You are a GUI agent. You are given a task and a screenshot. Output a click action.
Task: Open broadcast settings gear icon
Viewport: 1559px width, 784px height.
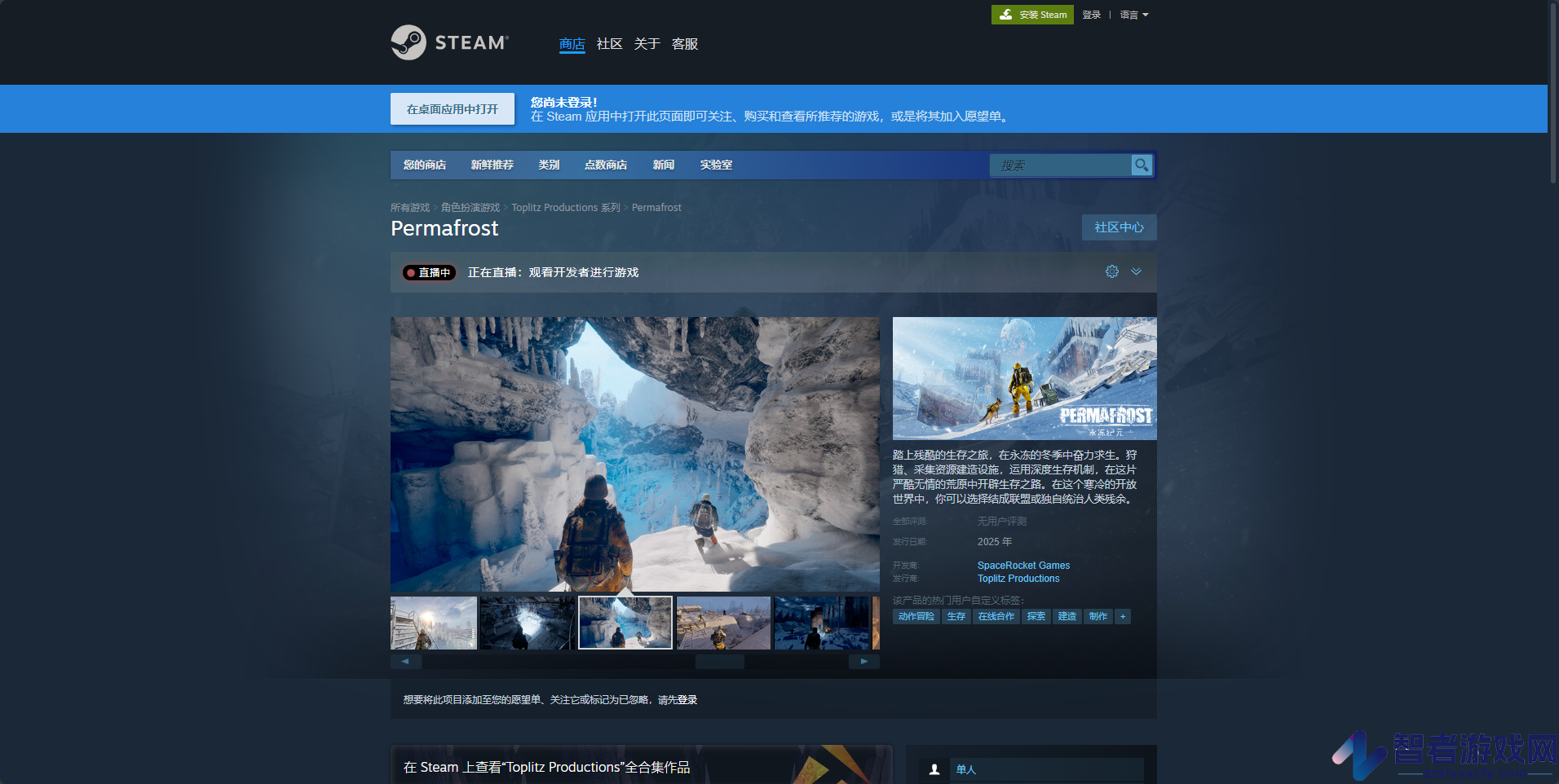(x=1112, y=271)
